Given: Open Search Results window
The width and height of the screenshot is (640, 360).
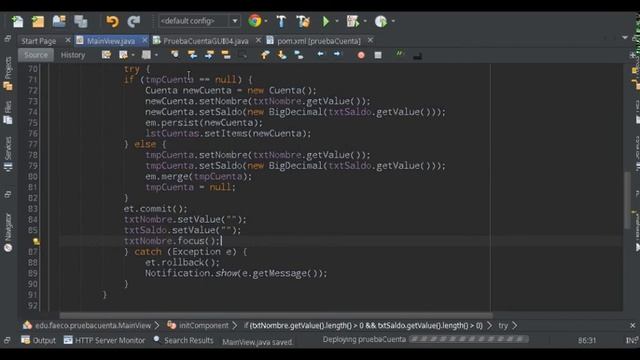Looking at the screenshot, I should point(183,340).
